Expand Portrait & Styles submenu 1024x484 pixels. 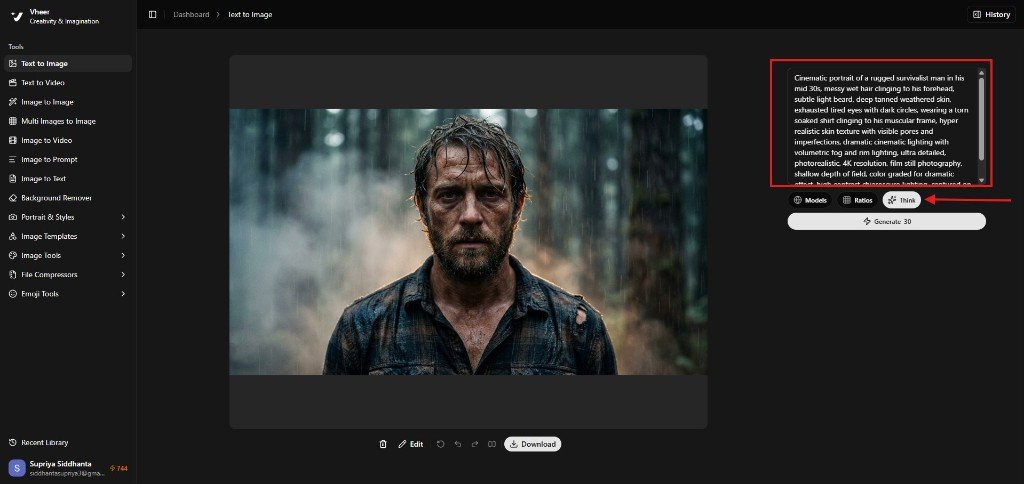click(x=123, y=217)
